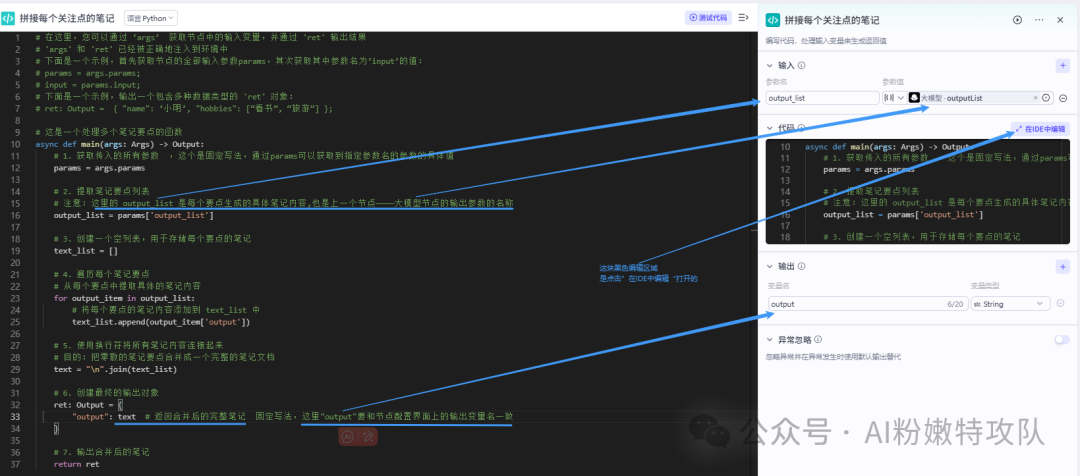This screenshot has width=1080, height=476.
Task: Click line 10 'async def main' in the IDE editor
Action: (x=120, y=144)
